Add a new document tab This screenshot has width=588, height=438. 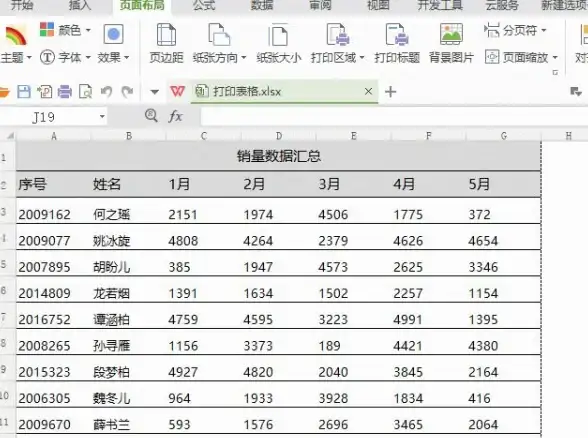click(x=390, y=92)
